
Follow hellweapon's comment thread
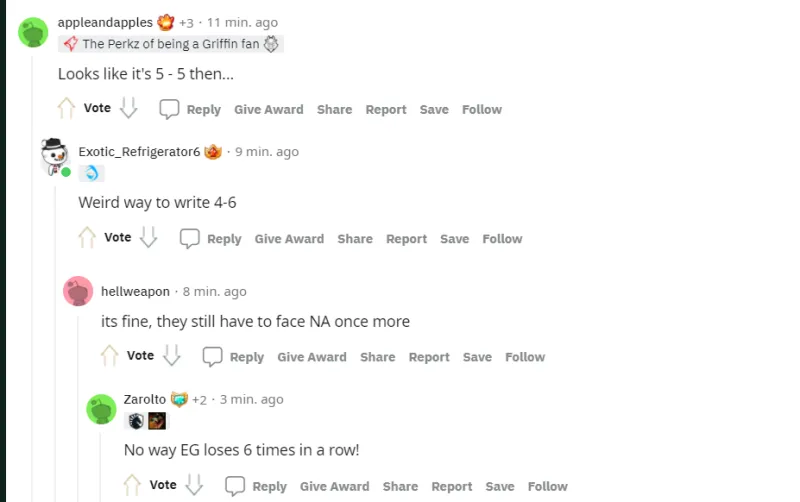coord(525,357)
